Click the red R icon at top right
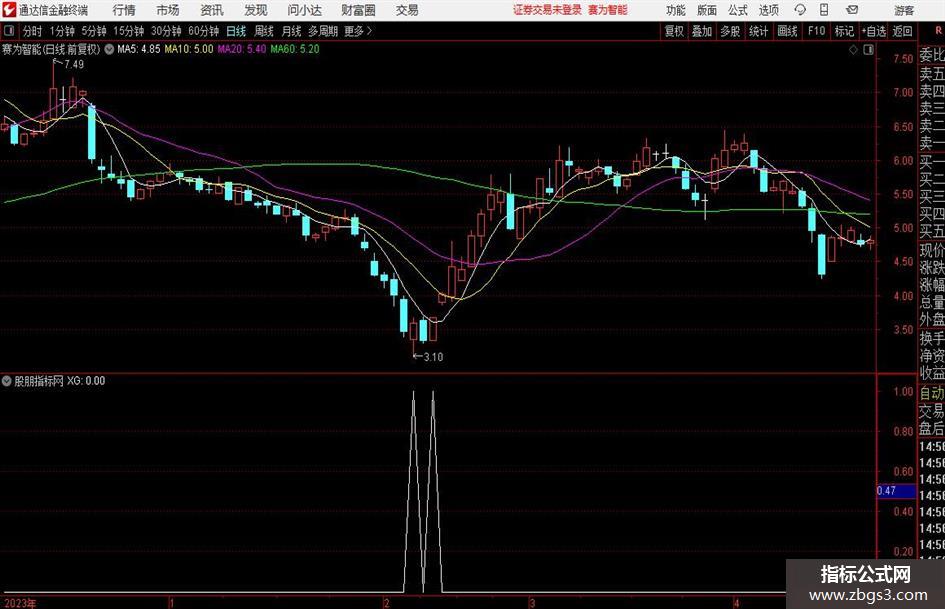 coord(938,31)
